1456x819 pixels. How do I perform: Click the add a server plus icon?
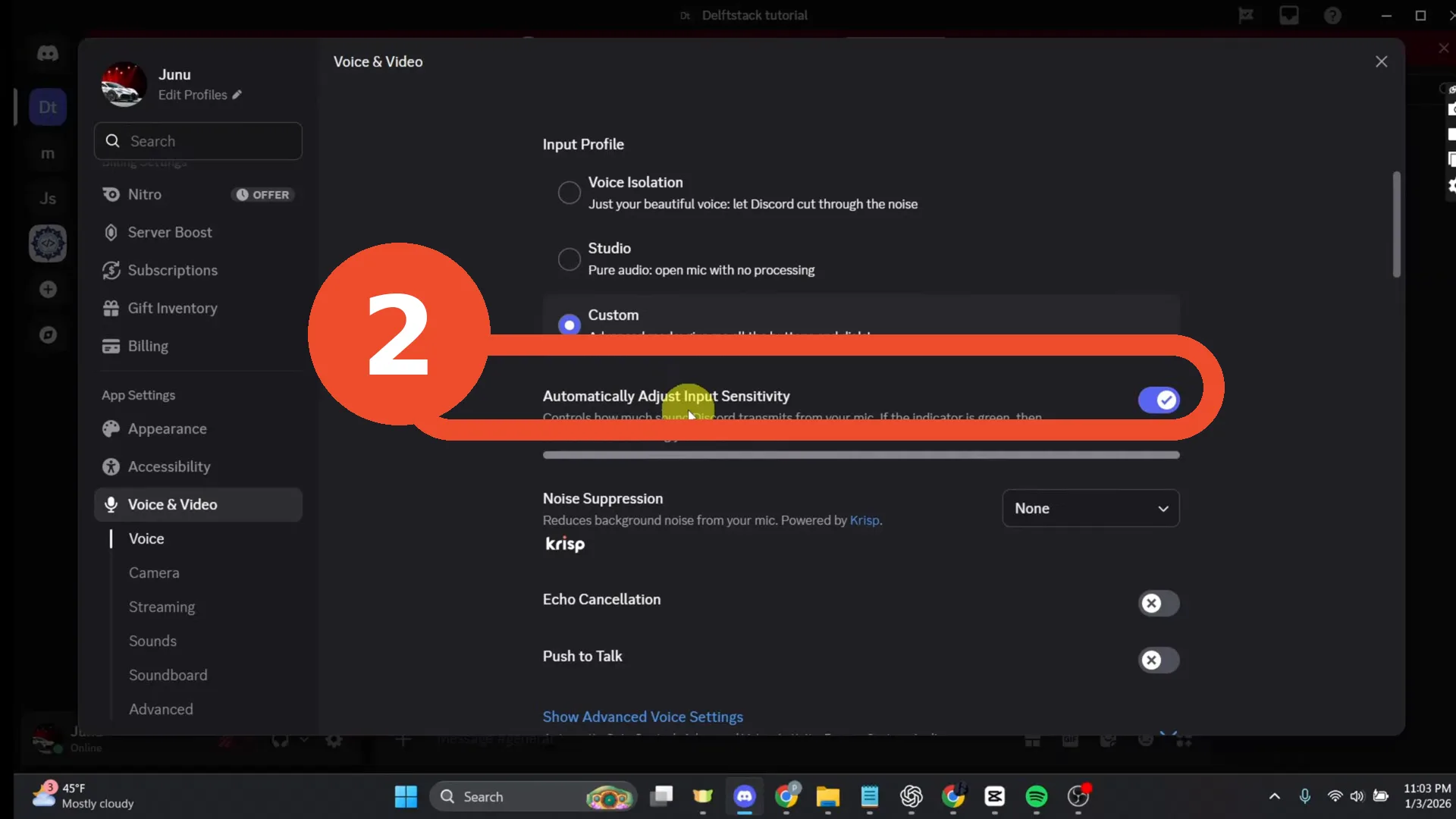(x=48, y=290)
